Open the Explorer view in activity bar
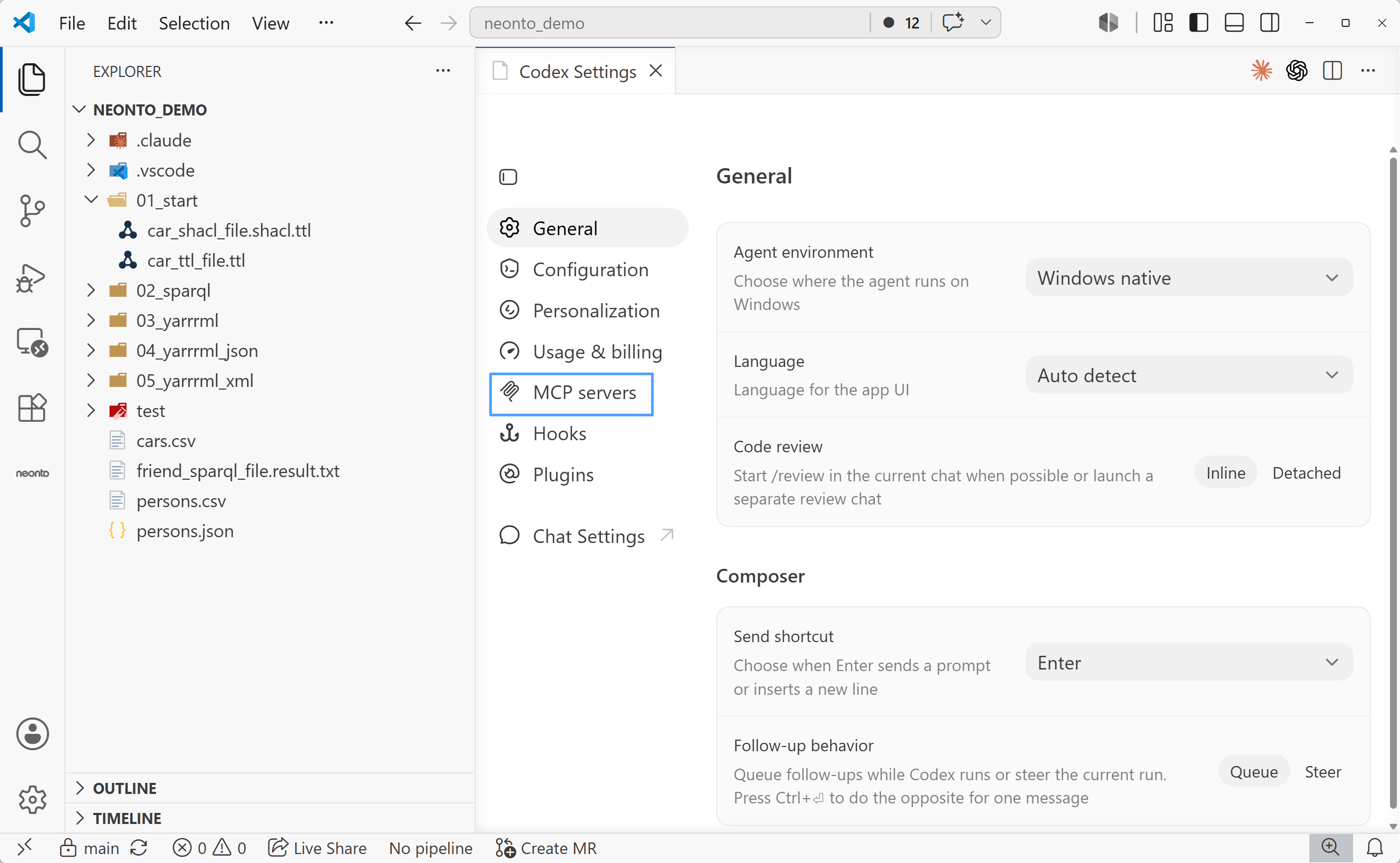This screenshot has width=1400, height=863. [32, 79]
